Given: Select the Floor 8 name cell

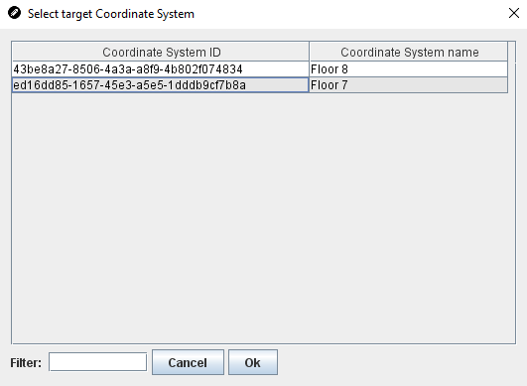Looking at the screenshot, I should (x=408, y=69).
